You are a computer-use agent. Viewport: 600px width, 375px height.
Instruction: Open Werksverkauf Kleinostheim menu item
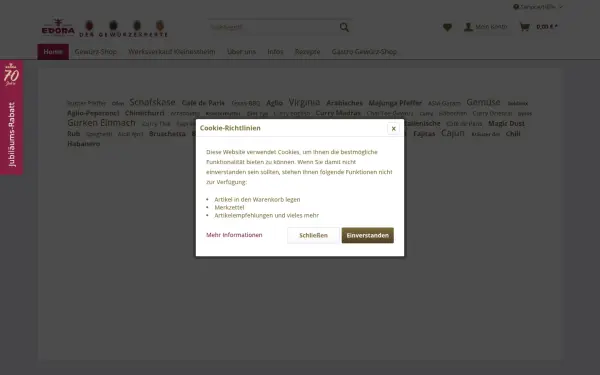tap(172, 52)
